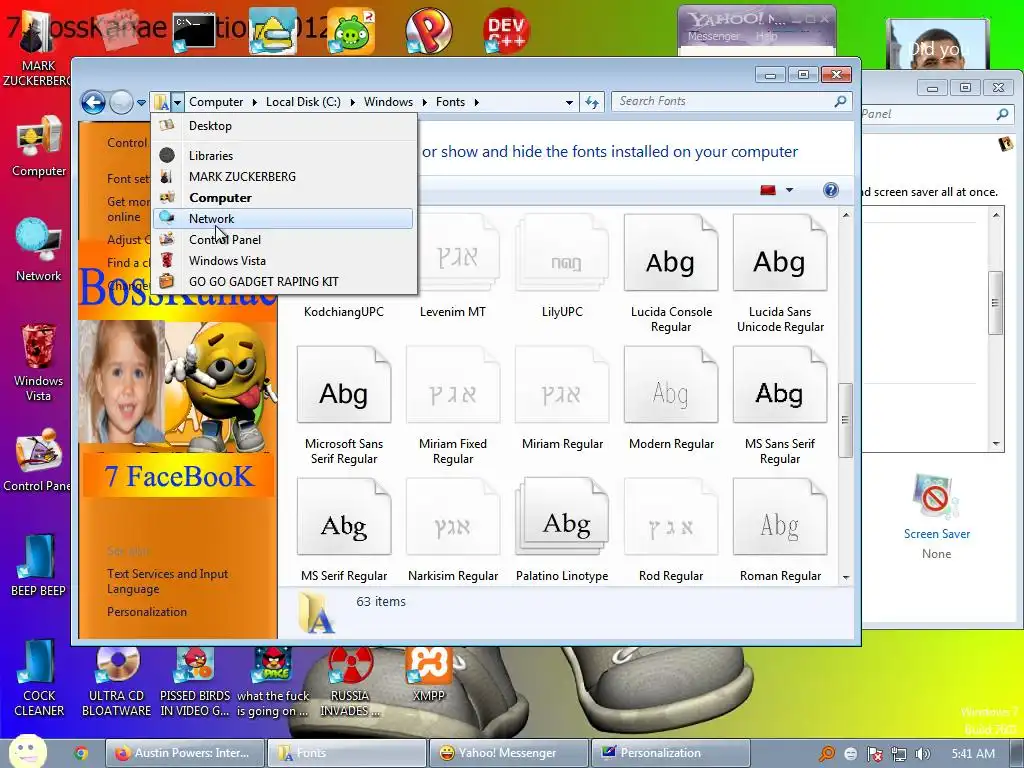Click the volume speaker tray icon
This screenshot has height=768, width=1024.
[x=922, y=754]
